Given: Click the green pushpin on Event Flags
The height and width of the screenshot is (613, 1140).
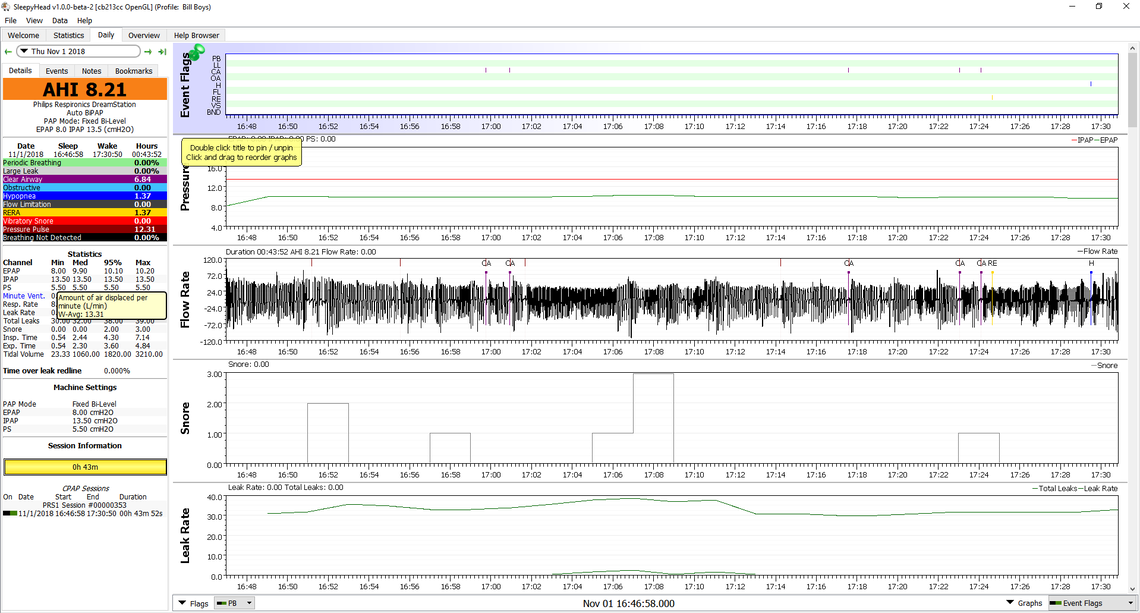Looking at the screenshot, I should (196, 51).
